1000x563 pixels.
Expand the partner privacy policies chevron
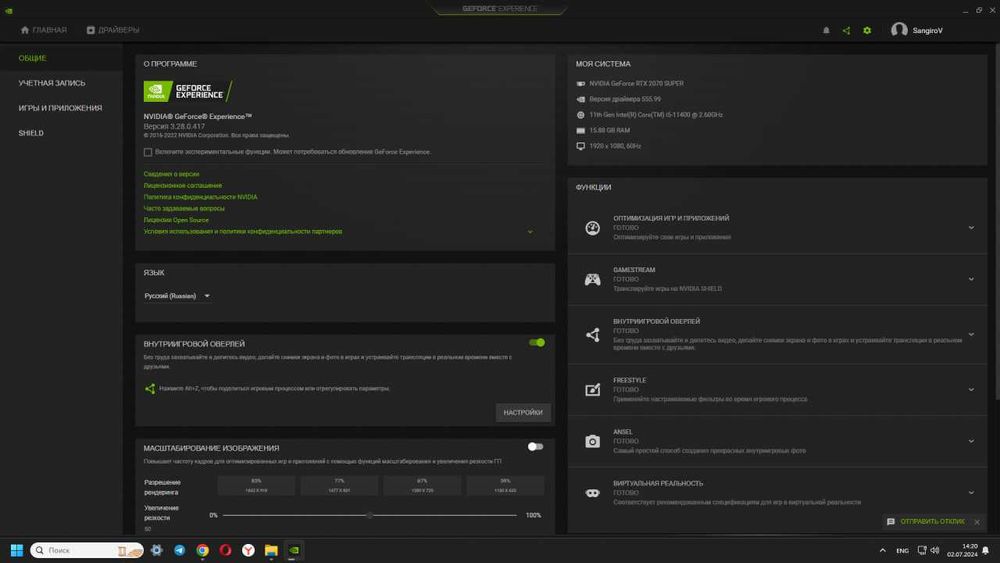[530, 232]
